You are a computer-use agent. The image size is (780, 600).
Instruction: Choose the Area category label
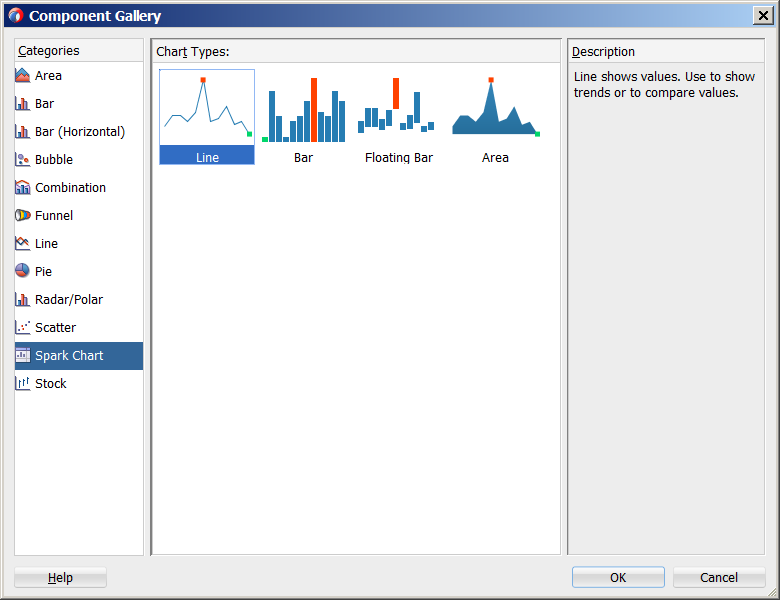pos(48,76)
